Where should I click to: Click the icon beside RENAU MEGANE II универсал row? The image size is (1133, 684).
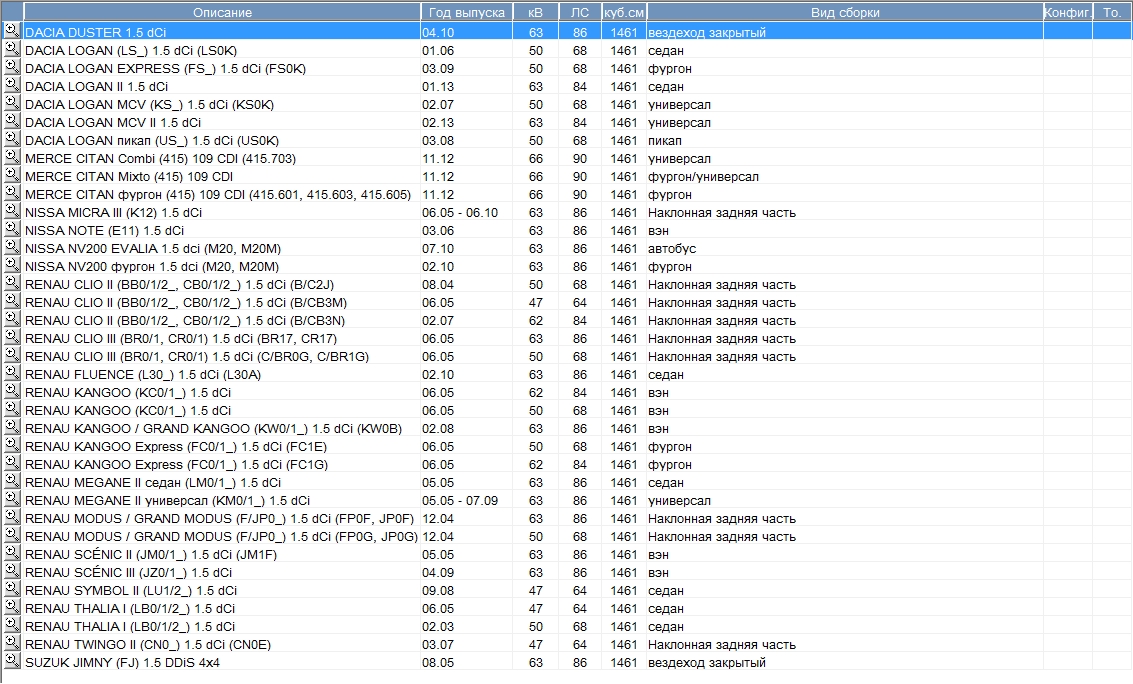coord(12,499)
